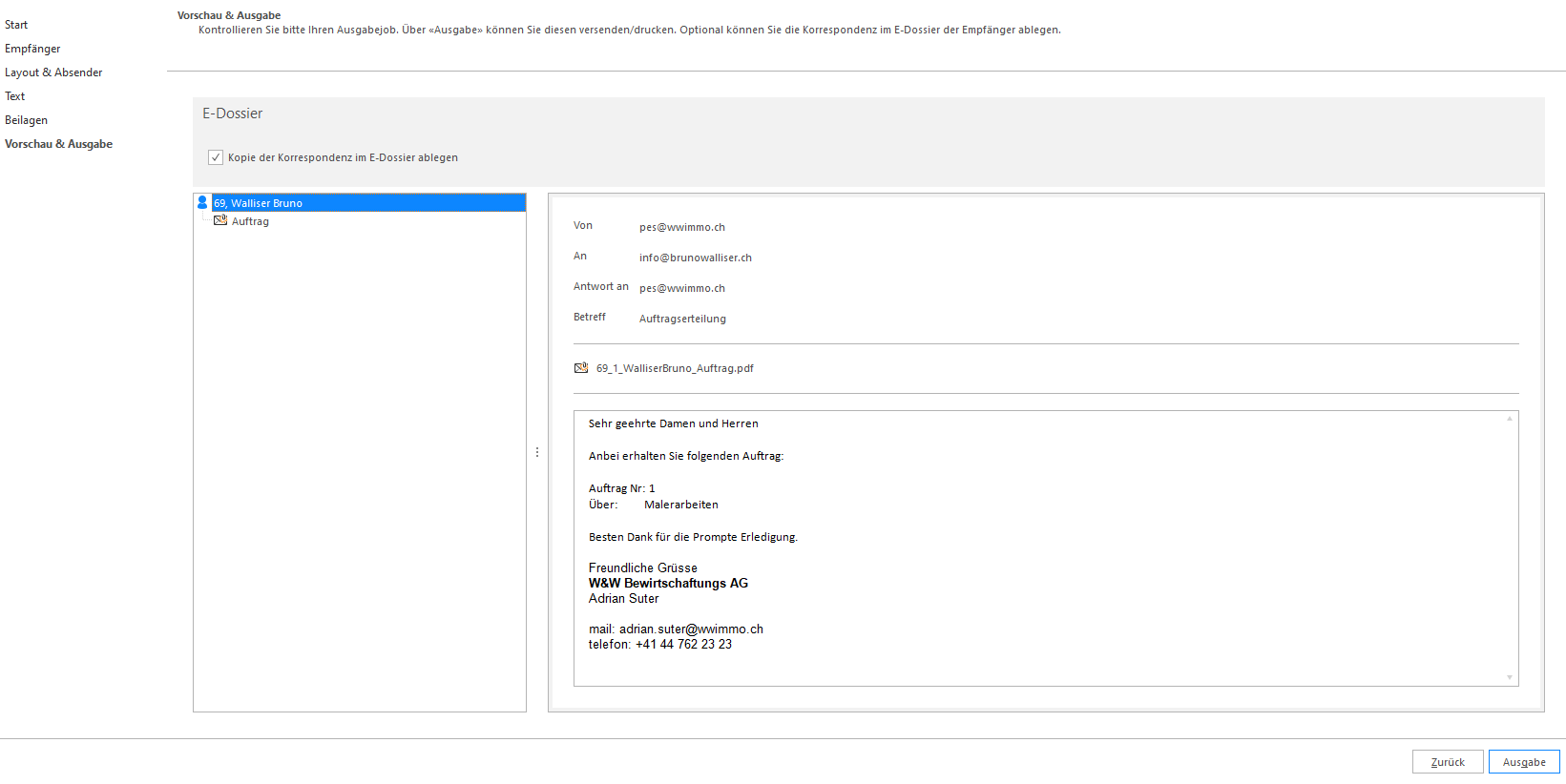Toggle 'Kopie der Korrespondenz im E-Dossier ablegen' checkbox

click(x=216, y=157)
